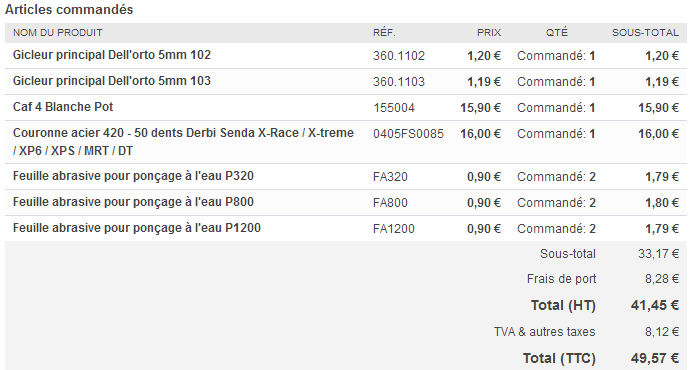The width and height of the screenshot is (700, 370).
Task: Click the Articles commandés heading
Action: [x=69, y=9]
